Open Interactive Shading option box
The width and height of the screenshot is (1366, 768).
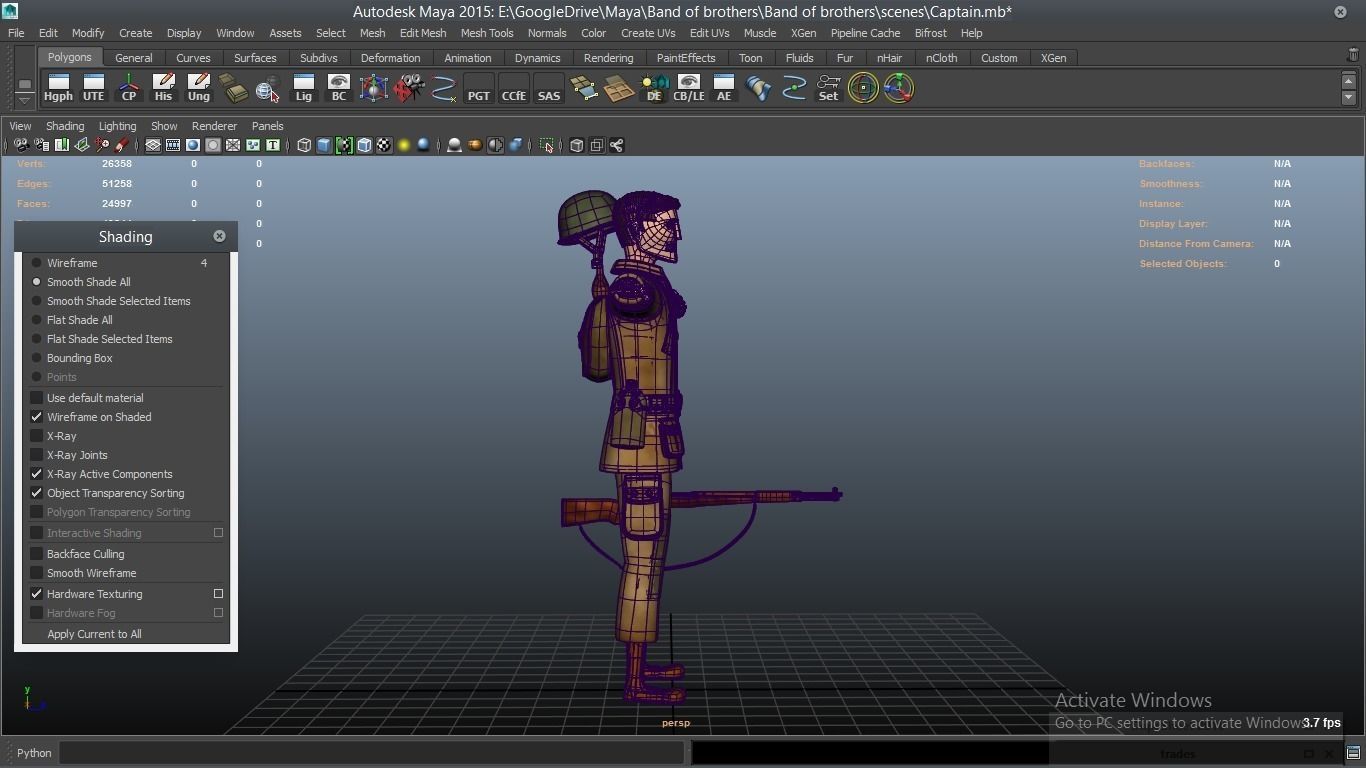218,533
